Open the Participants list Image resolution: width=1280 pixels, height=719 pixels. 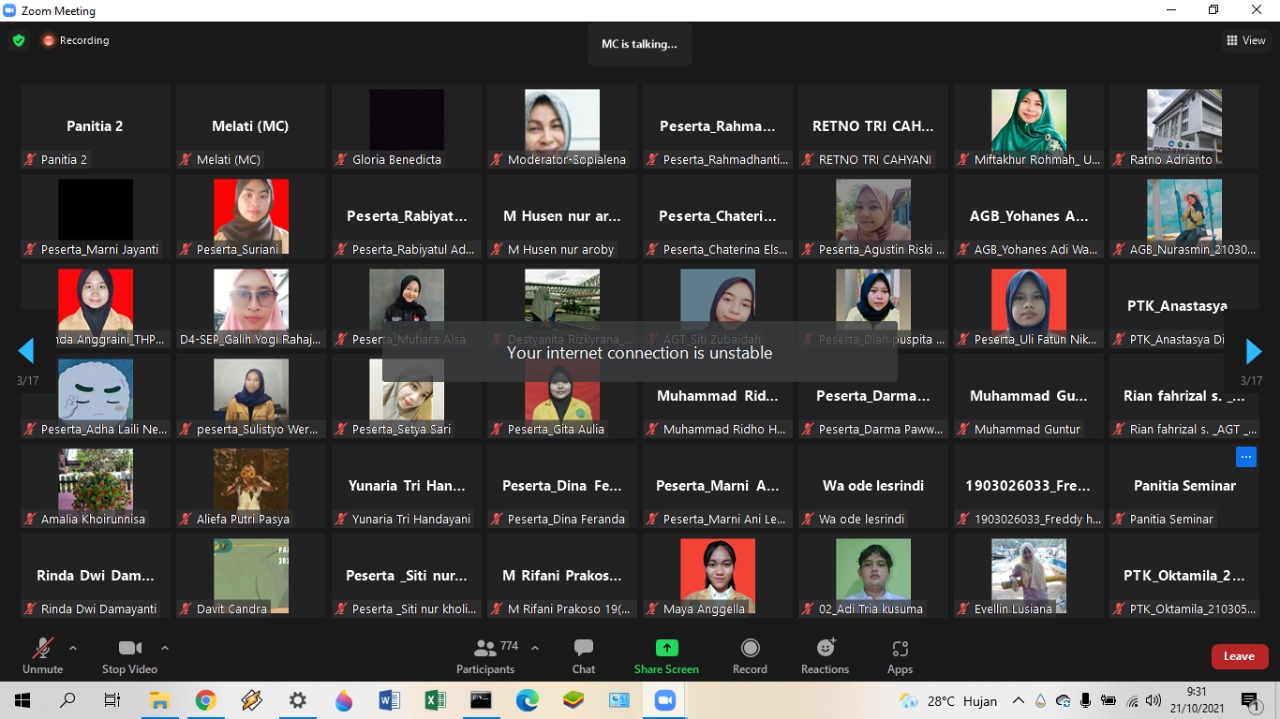(486, 655)
